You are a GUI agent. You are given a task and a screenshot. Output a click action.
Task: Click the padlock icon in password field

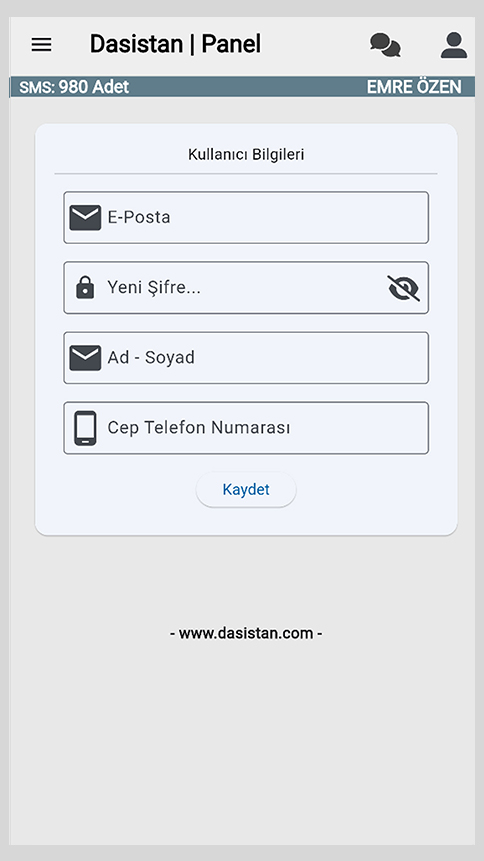click(85, 287)
